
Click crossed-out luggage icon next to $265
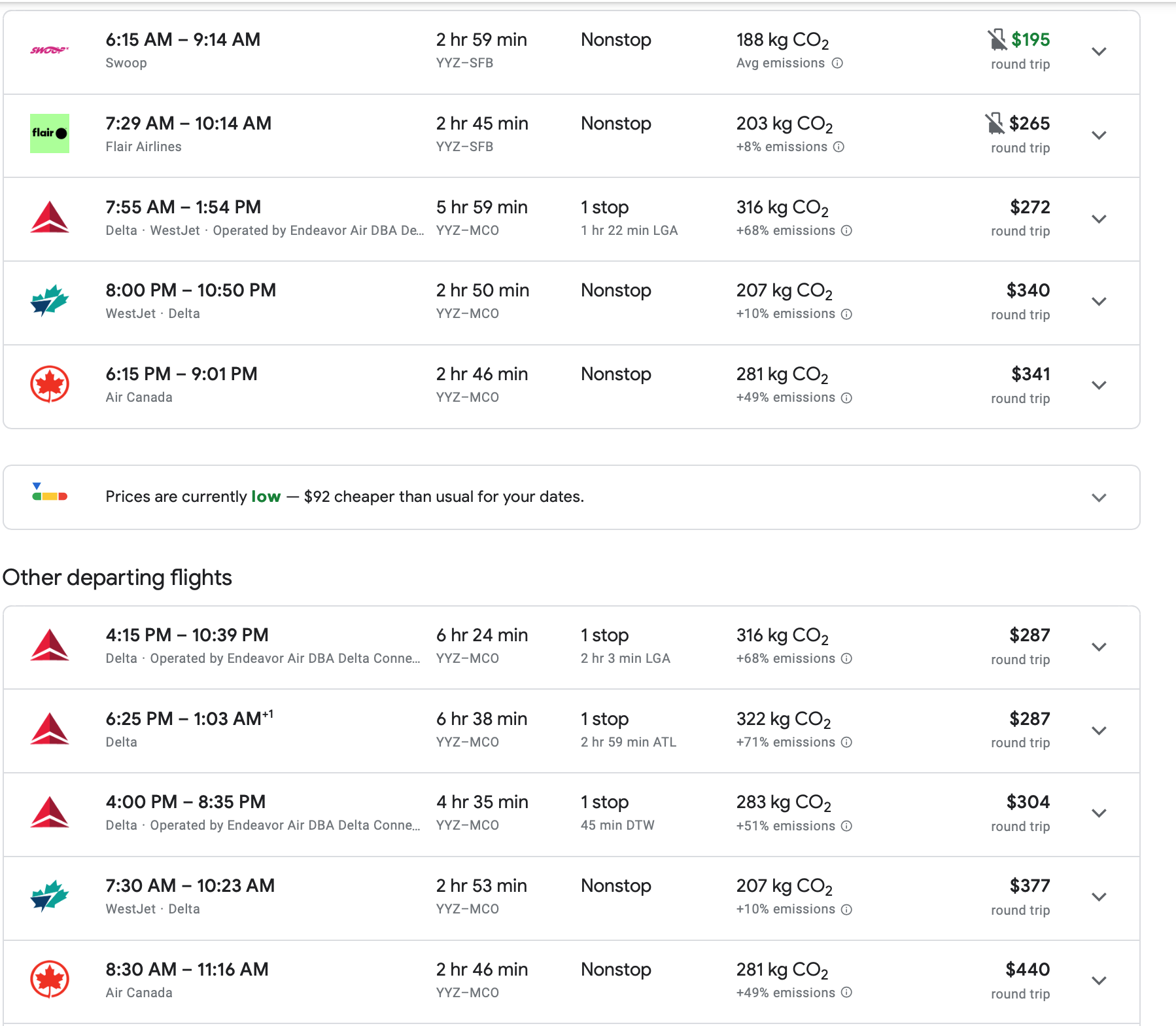coord(995,123)
